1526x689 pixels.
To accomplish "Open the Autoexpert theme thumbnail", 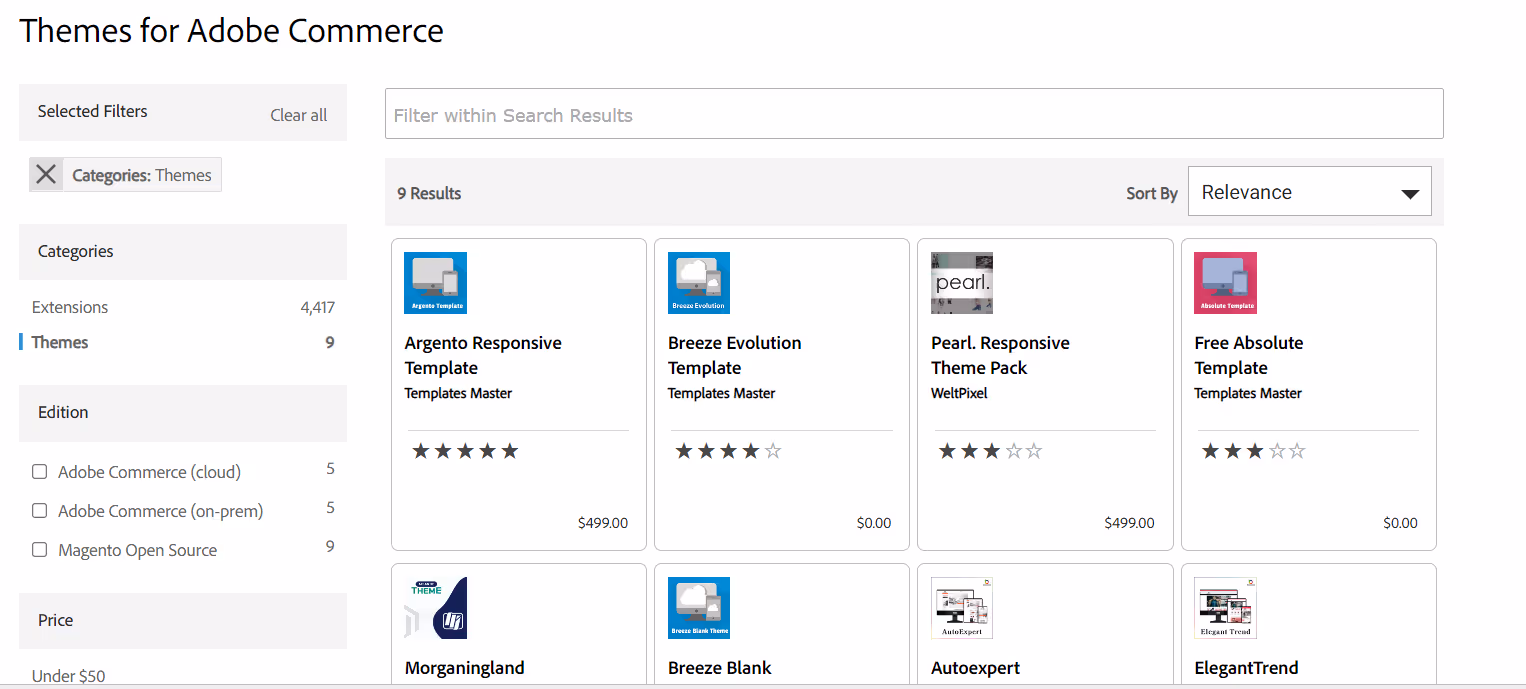I will point(961,607).
